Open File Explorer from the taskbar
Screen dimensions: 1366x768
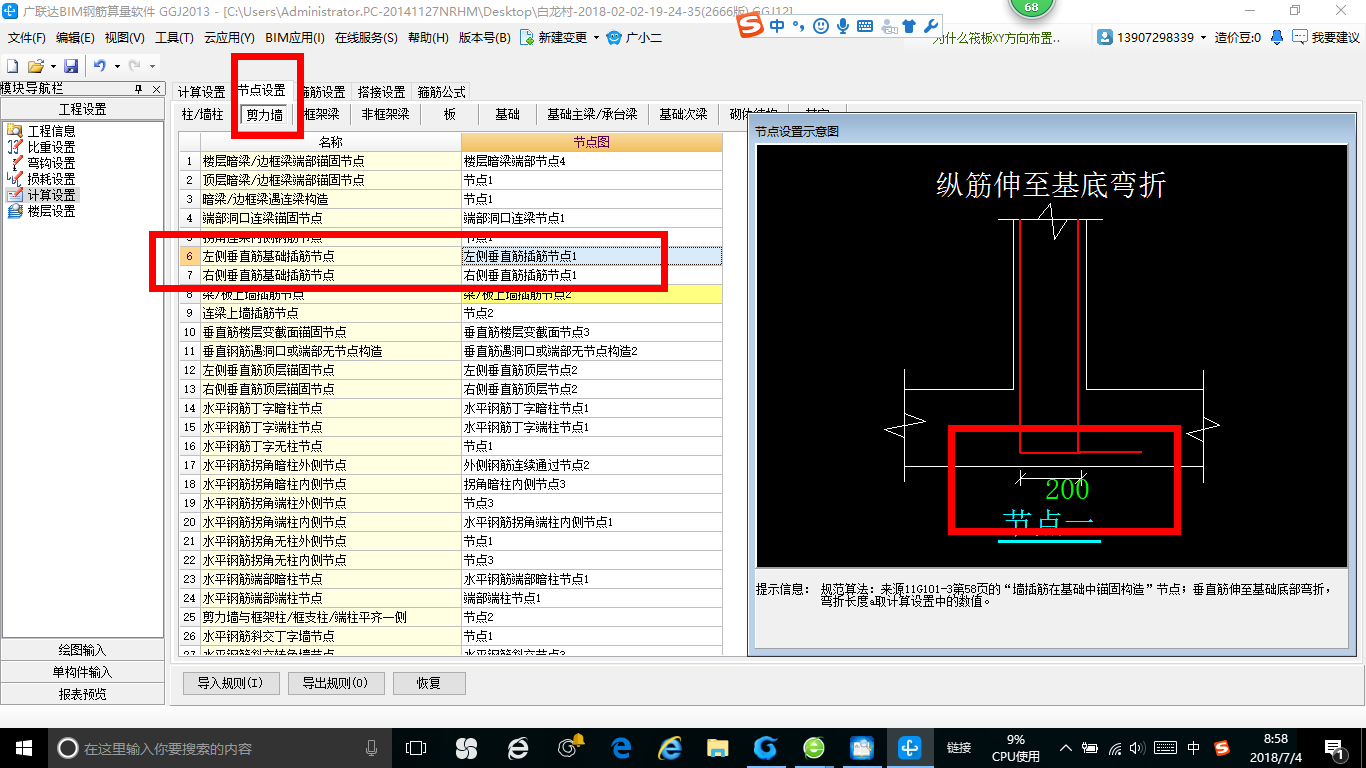[x=717, y=748]
